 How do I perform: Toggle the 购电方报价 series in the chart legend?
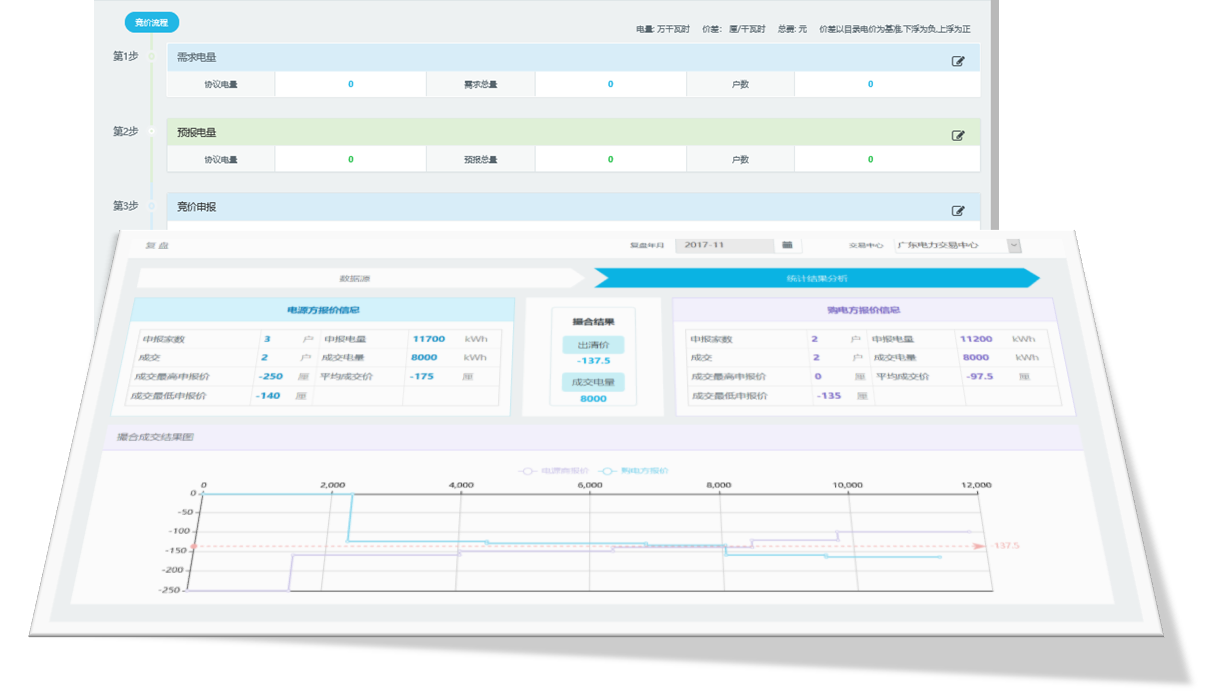point(633,470)
